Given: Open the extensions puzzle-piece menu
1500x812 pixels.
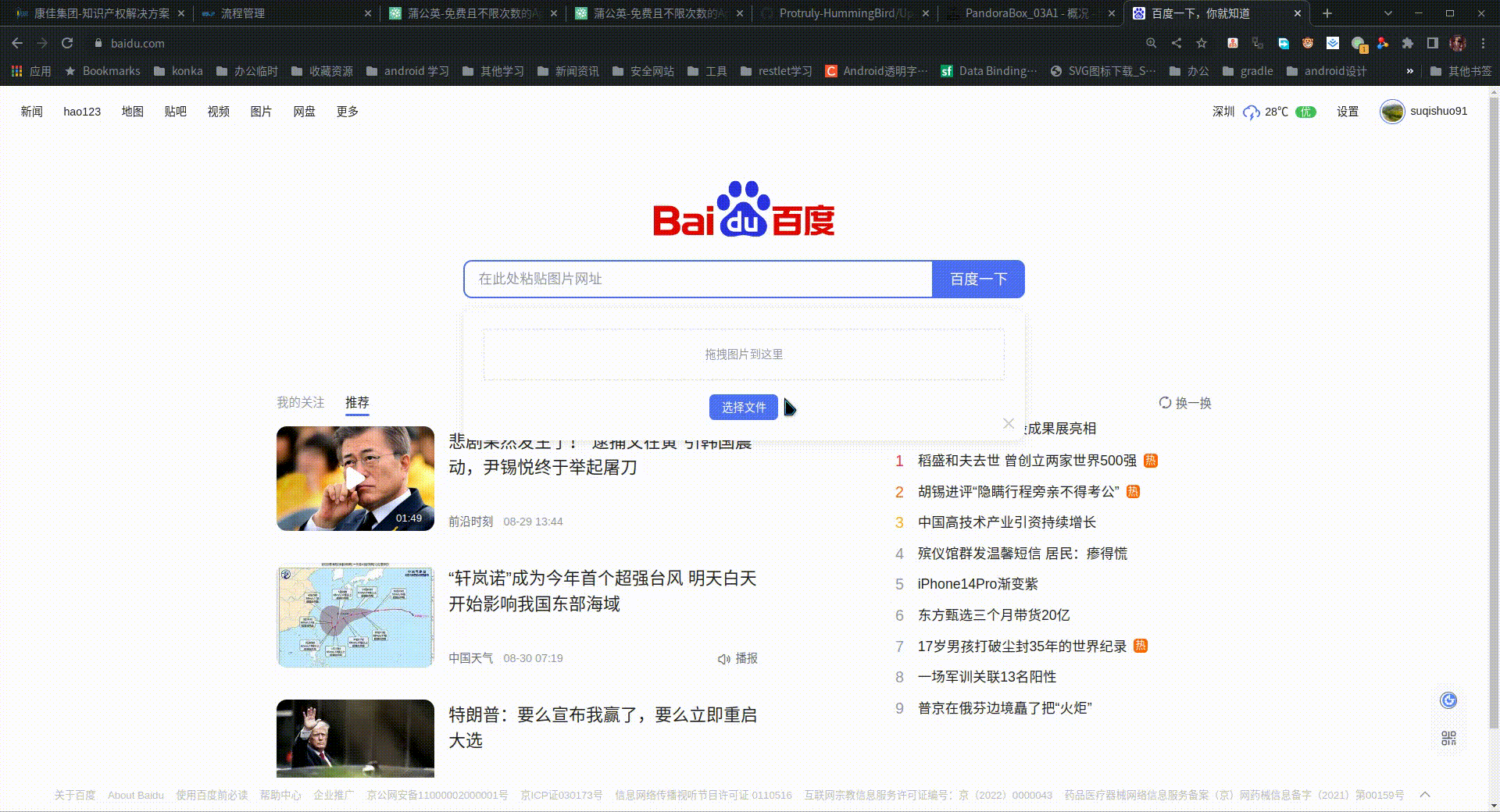Looking at the screenshot, I should (x=1408, y=44).
